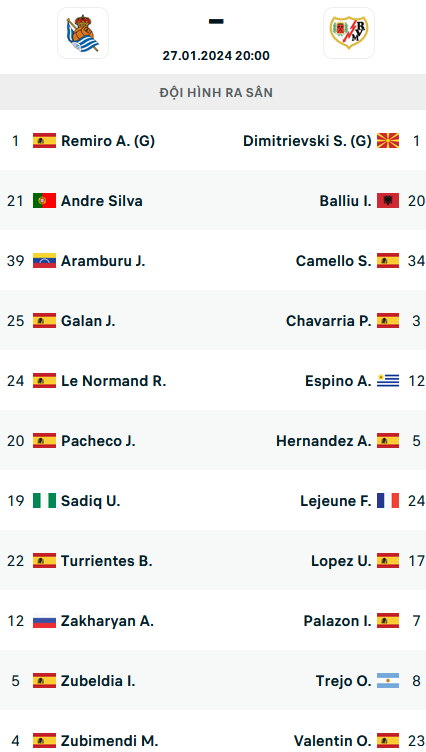Open player Chavarria P.
This screenshot has width=426, height=752.
(329, 321)
